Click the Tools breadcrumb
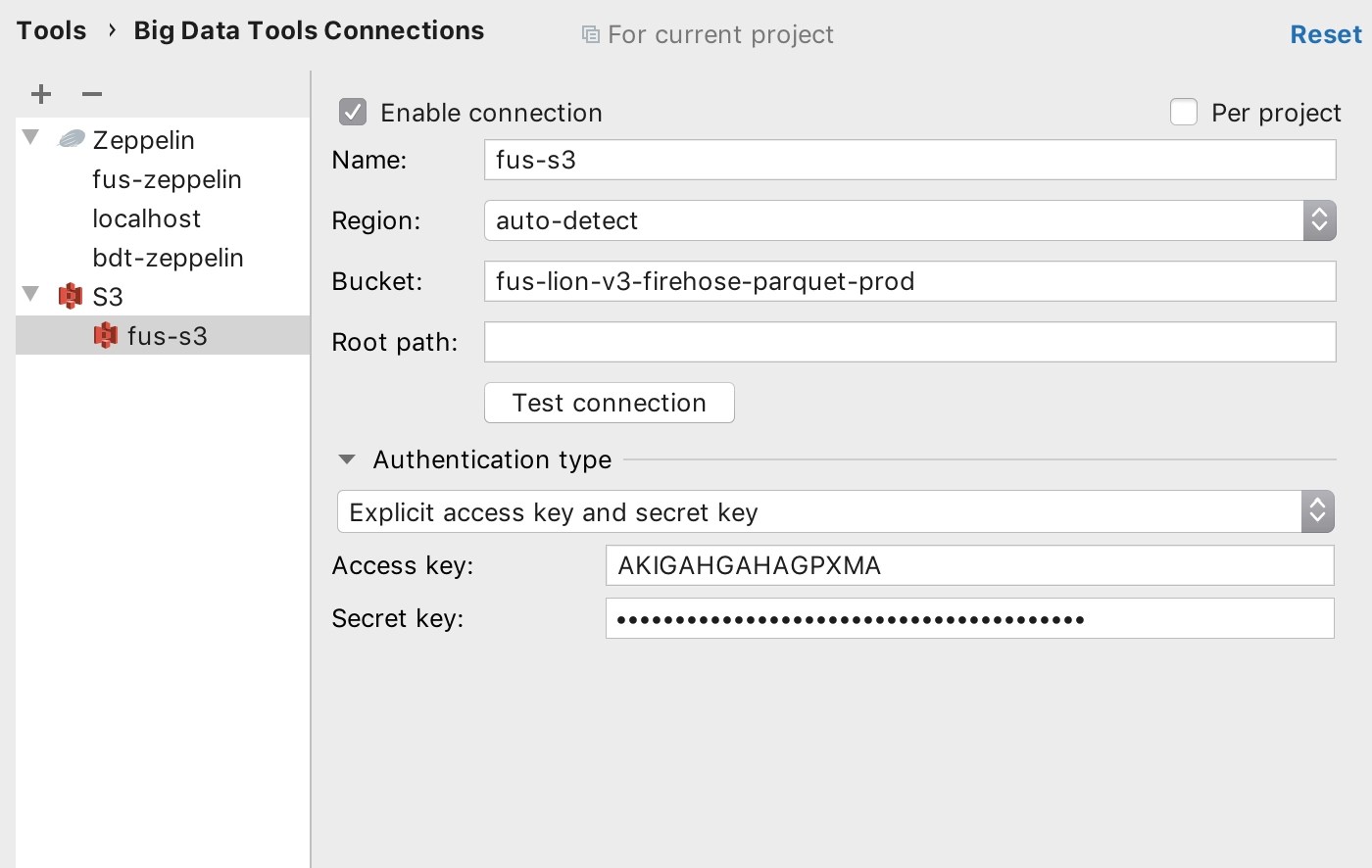The image size is (1372, 868). click(50, 30)
